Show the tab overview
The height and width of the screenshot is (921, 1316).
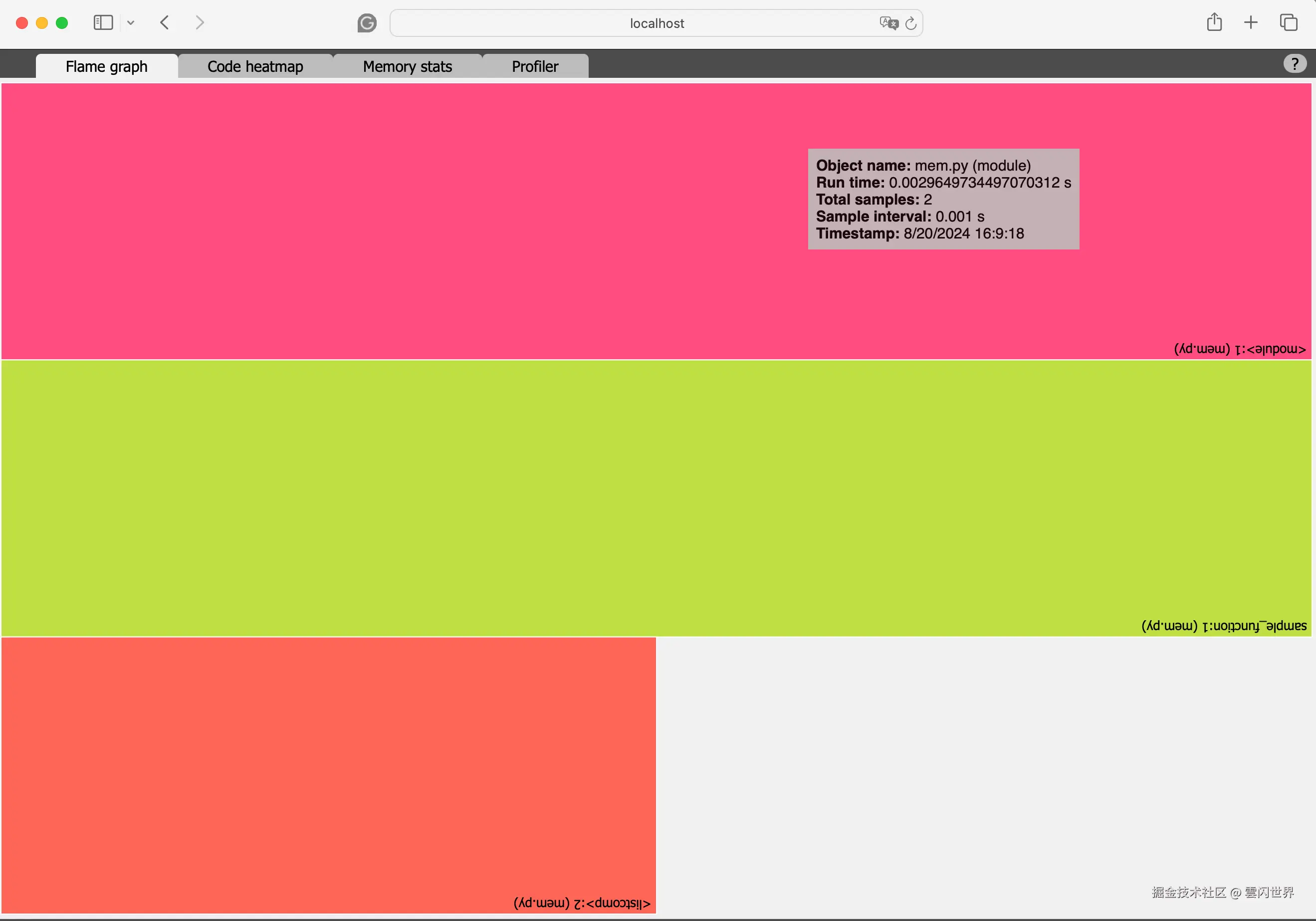(1289, 23)
